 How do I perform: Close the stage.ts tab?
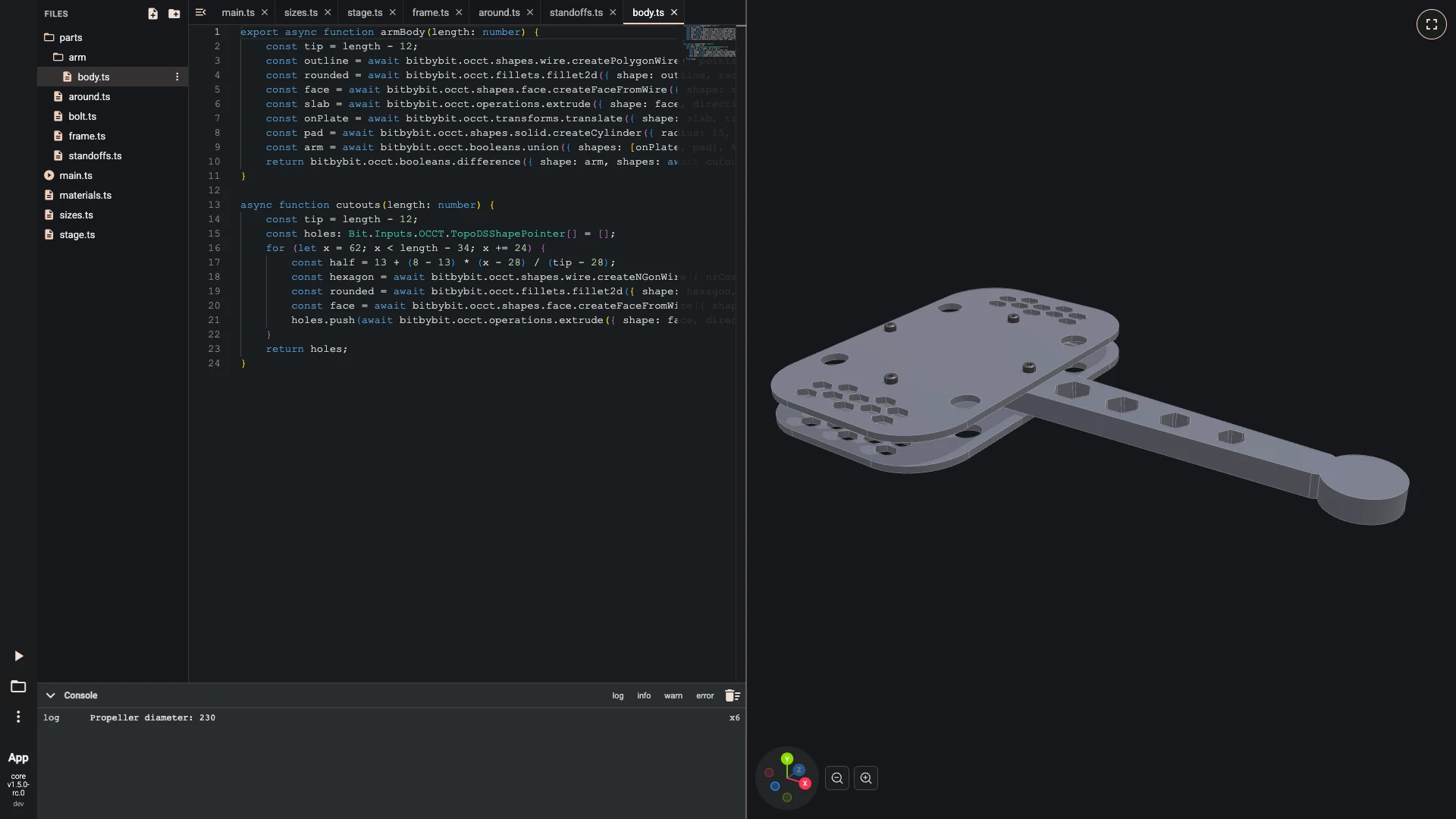(392, 13)
